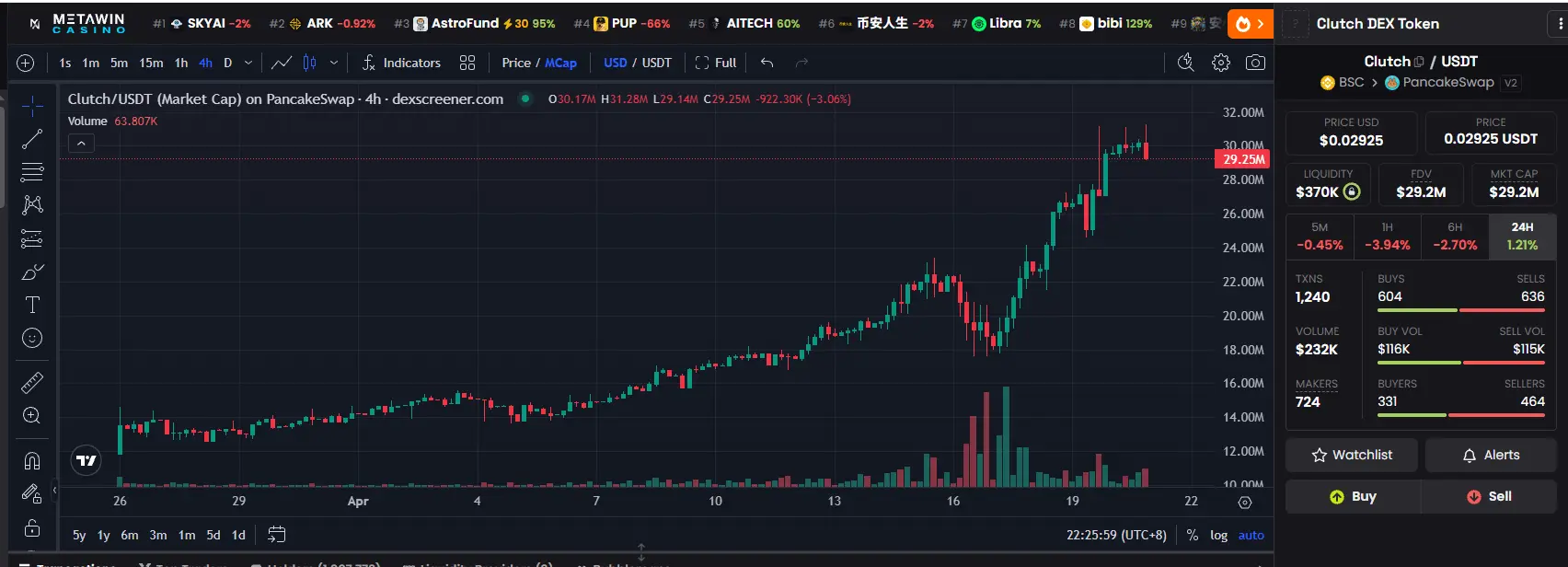
Task: Select the crosshair cursor tool
Action: tap(32, 107)
